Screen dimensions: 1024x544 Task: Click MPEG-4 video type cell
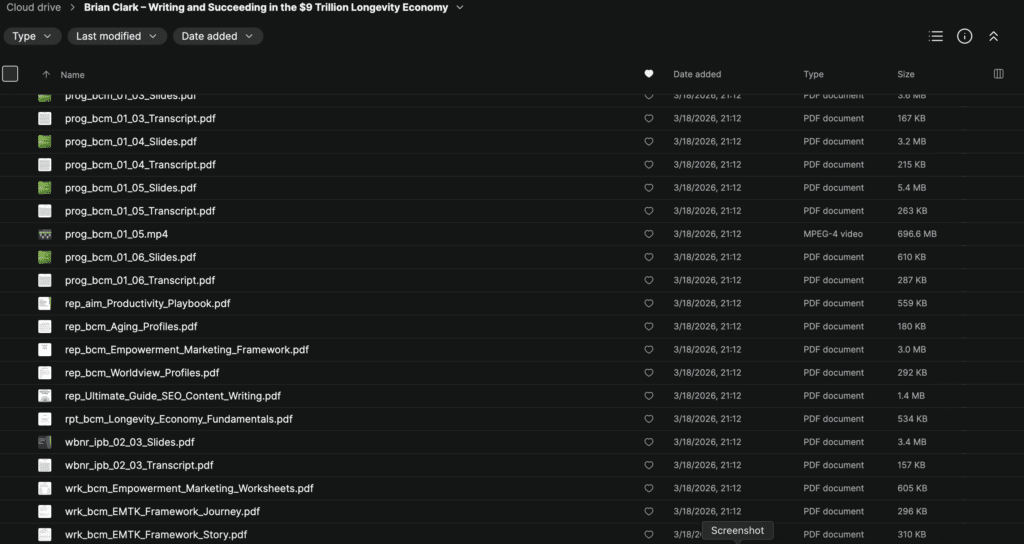click(833, 234)
